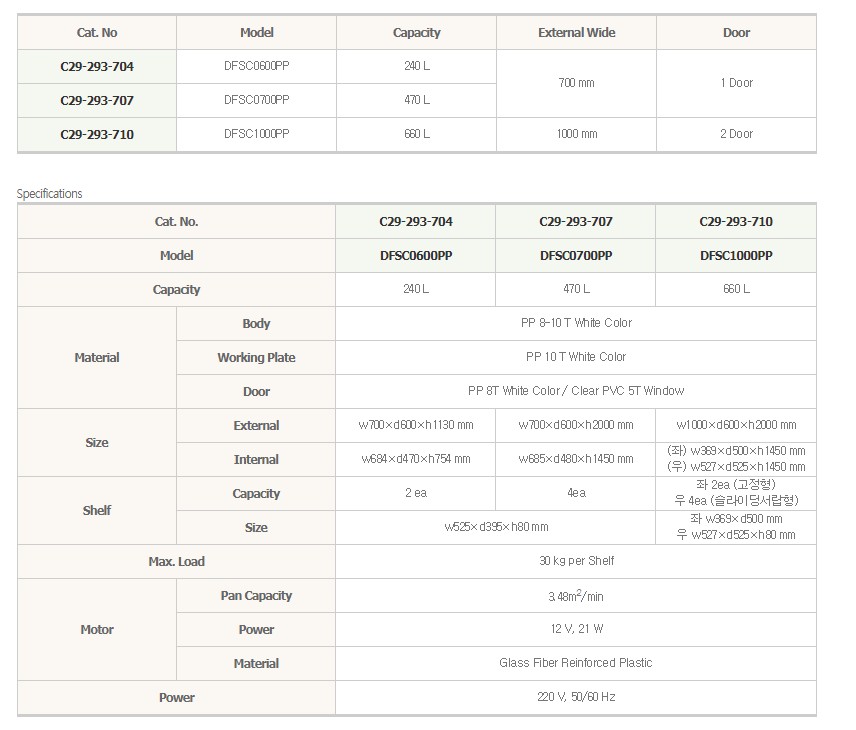Image resolution: width=856 pixels, height=730 pixels.
Task: Click the Pan Capacity row label
Action: click(x=256, y=596)
